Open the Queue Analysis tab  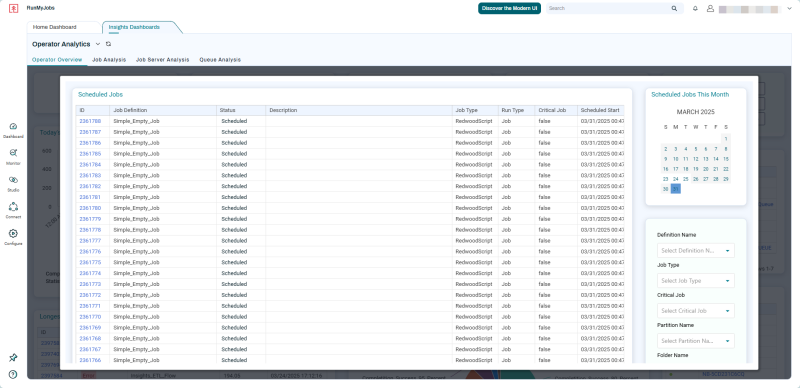point(220,60)
